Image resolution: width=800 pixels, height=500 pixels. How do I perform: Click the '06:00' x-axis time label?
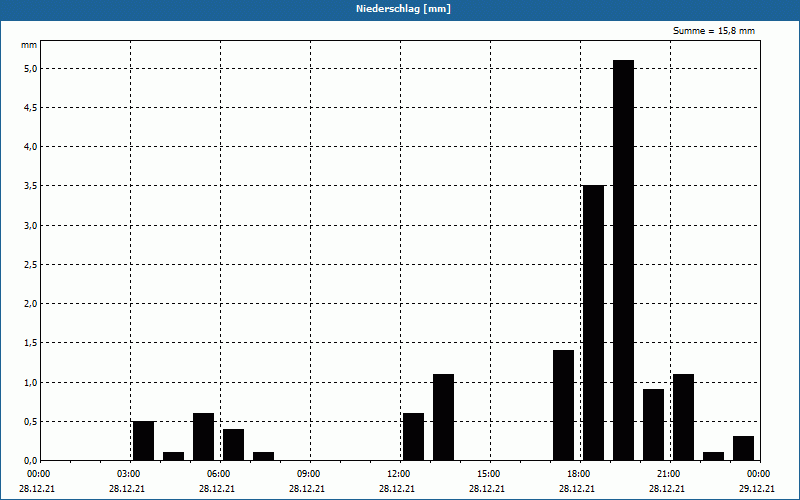(x=219, y=474)
